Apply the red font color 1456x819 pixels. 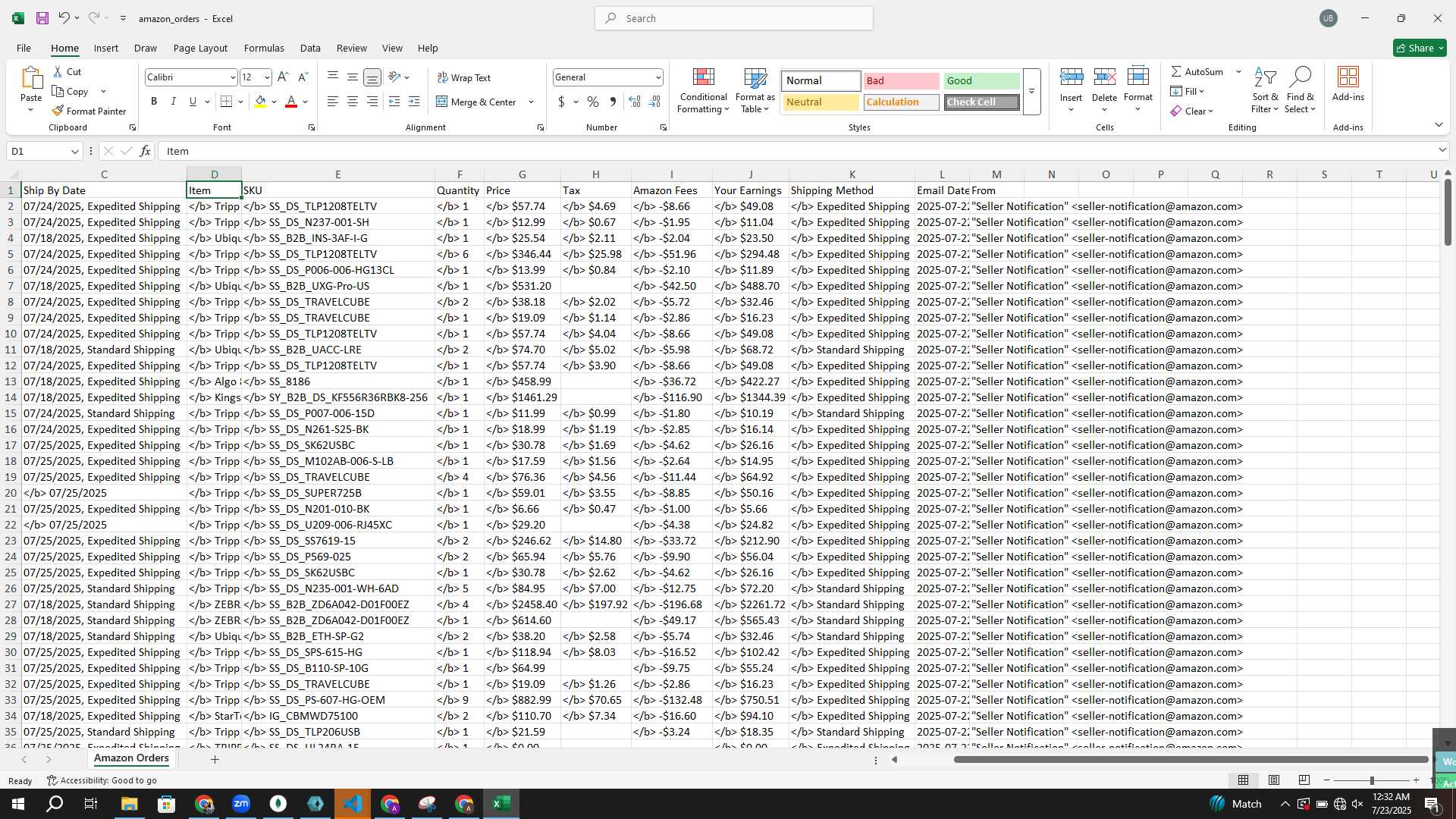291,102
